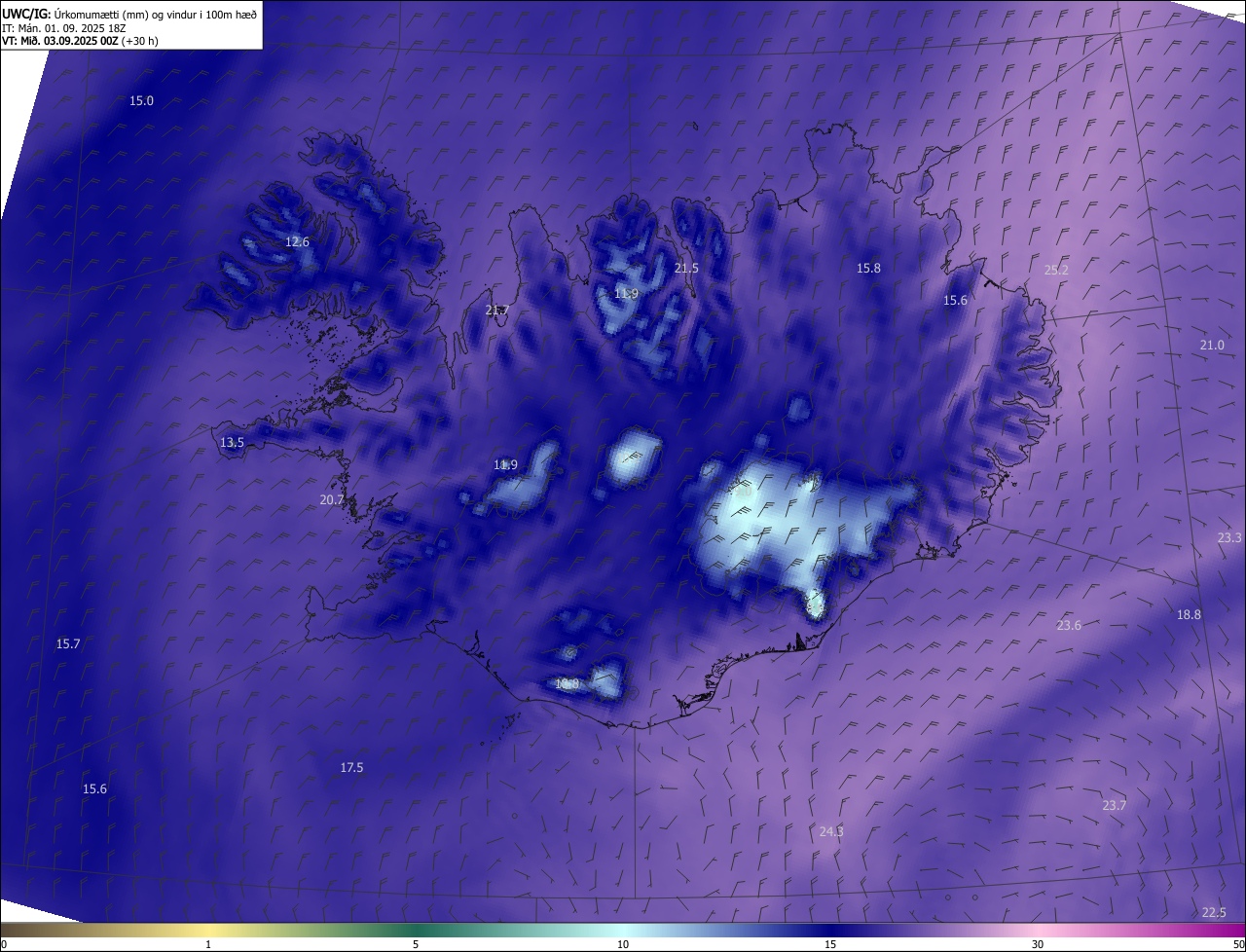This screenshot has width=1246, height=952.
Task: Click the 50 tick on the color scale
Action: 1237,944
